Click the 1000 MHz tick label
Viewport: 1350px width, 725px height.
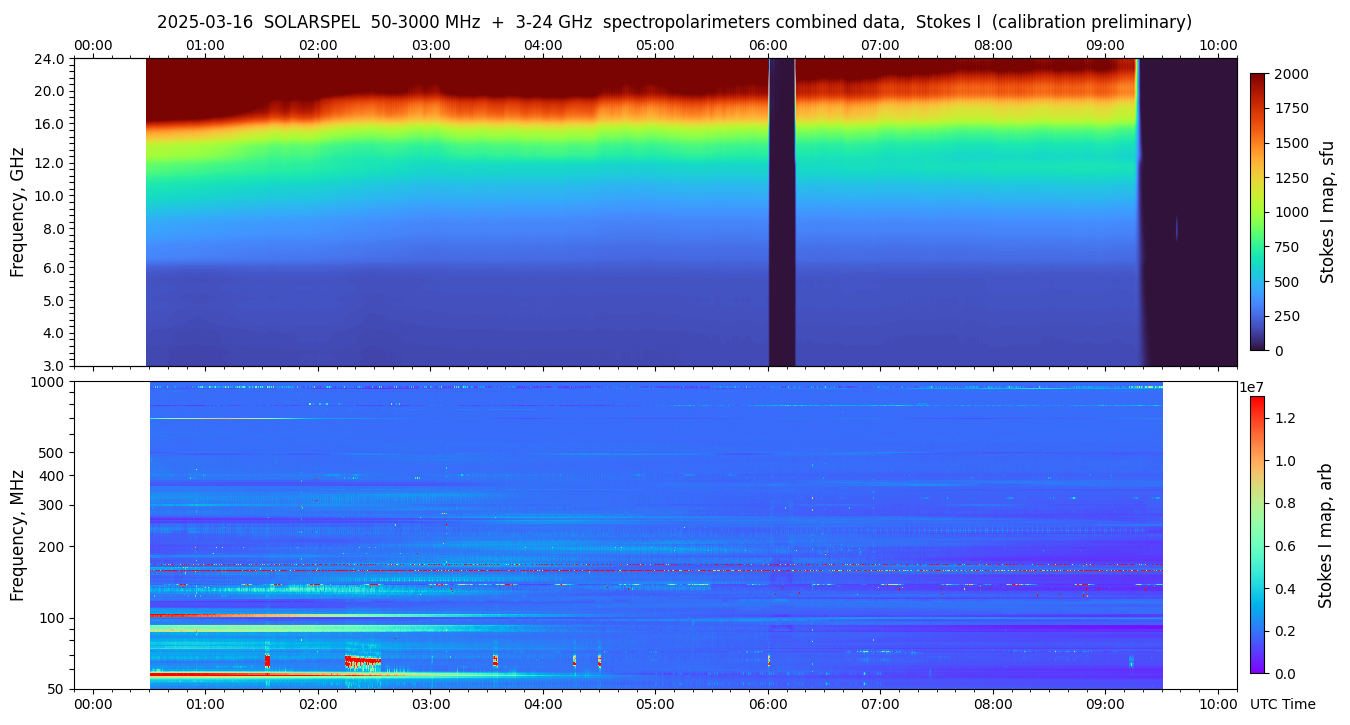(48, 382)
